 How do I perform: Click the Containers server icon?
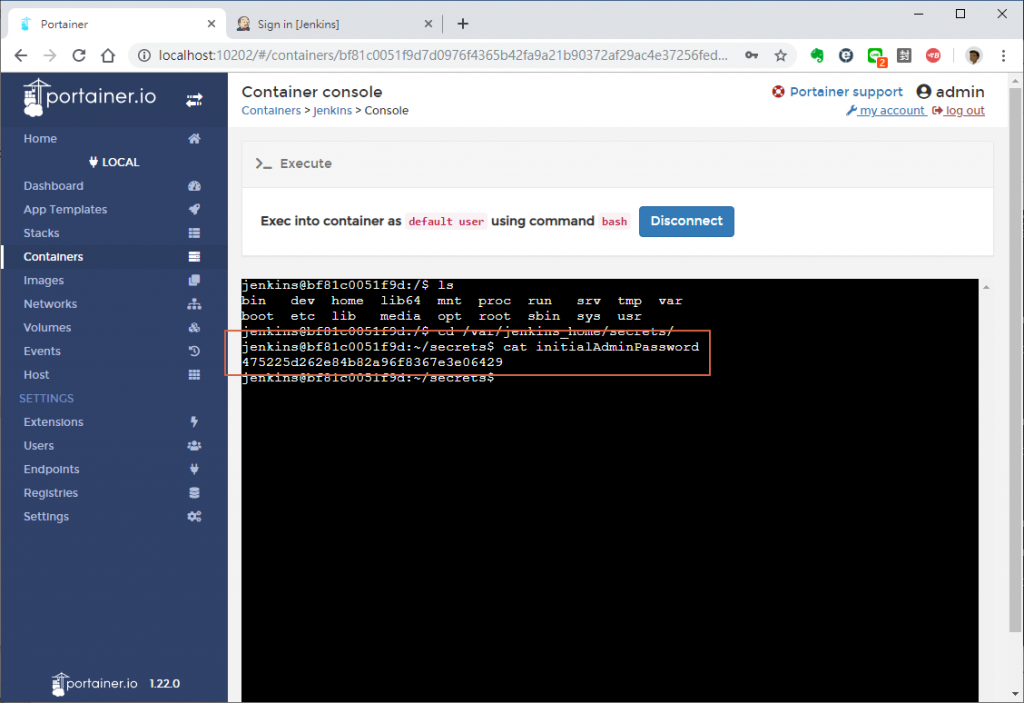pos(194,256)
